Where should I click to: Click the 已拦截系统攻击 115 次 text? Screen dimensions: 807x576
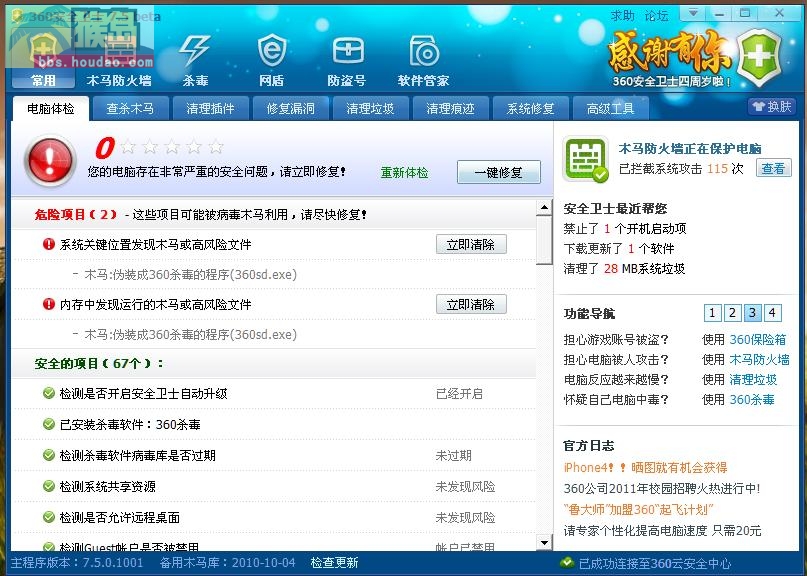point(681,168)
